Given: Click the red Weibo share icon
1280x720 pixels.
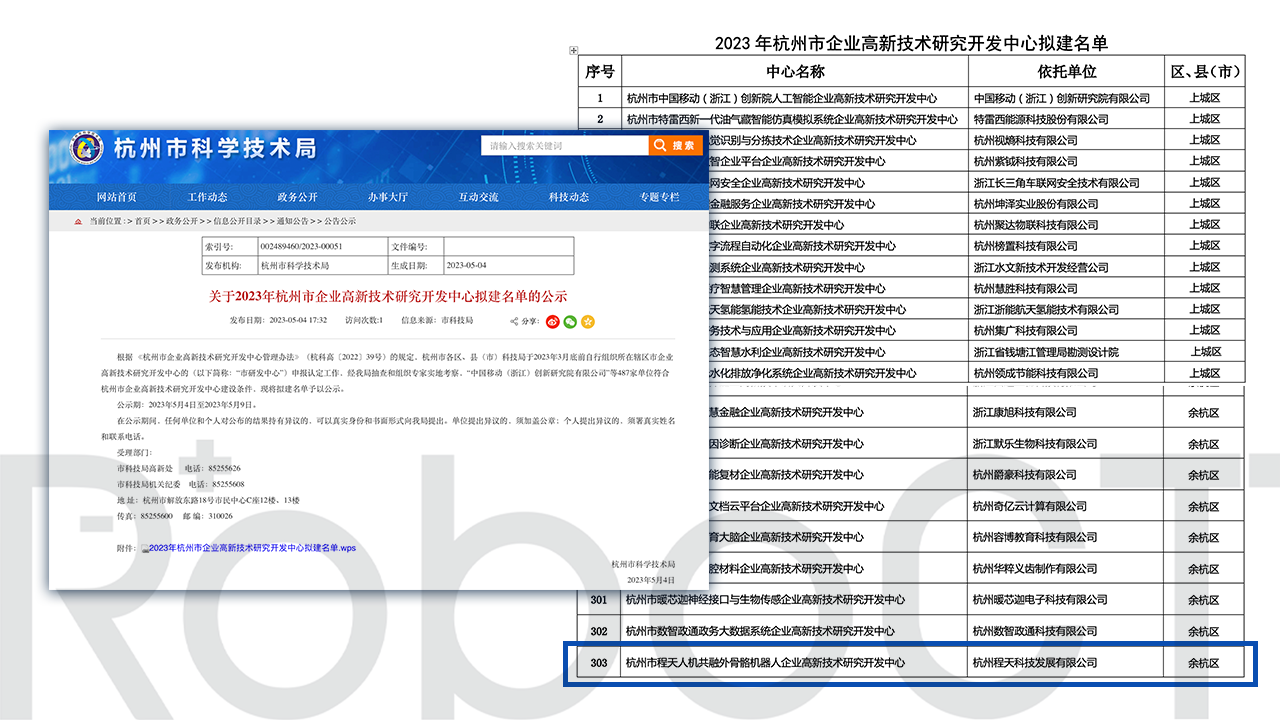Looking at the screenshot, I should (x=552, y=322).
